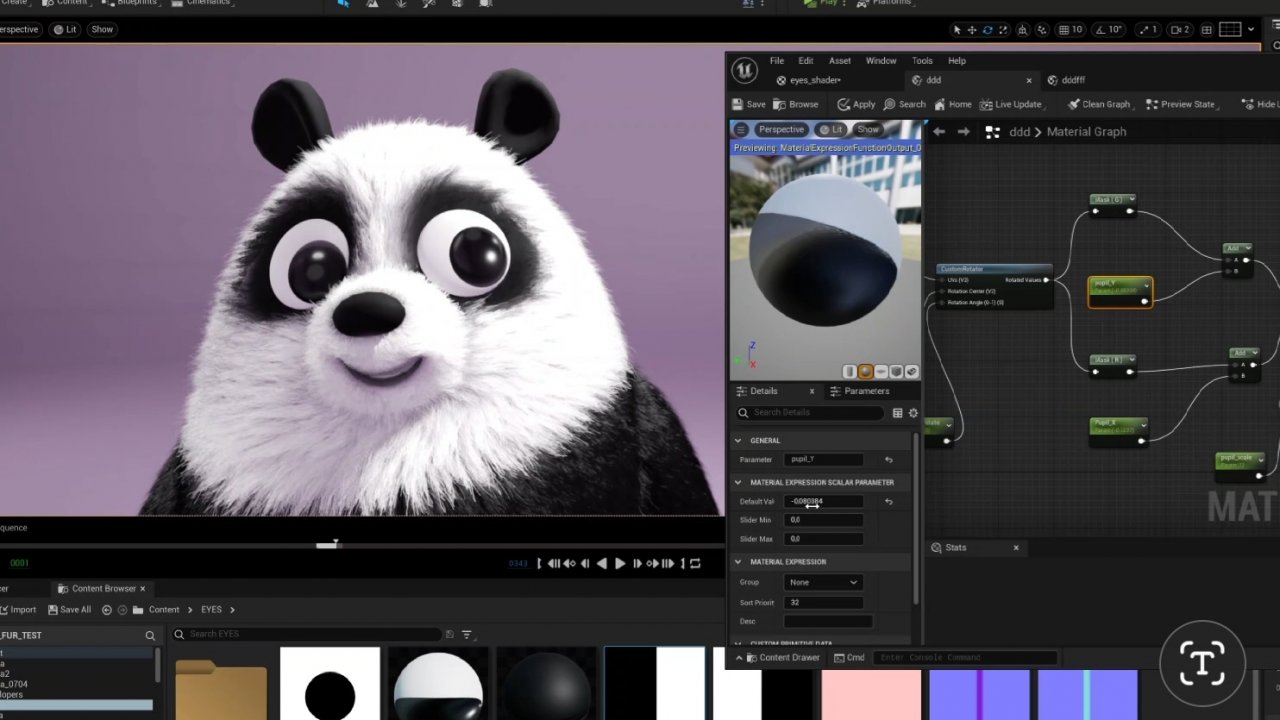Screen dimensions: 1280x720
Task: Click Search in the material toolbar
Action: click(905, 104)
